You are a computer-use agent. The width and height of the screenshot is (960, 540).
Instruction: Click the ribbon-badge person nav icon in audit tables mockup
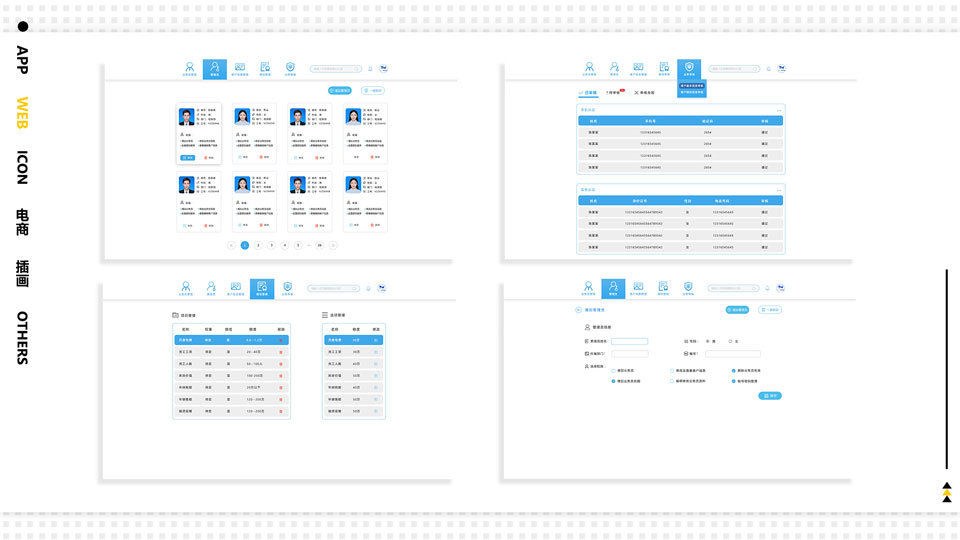[x=589, y=69]
